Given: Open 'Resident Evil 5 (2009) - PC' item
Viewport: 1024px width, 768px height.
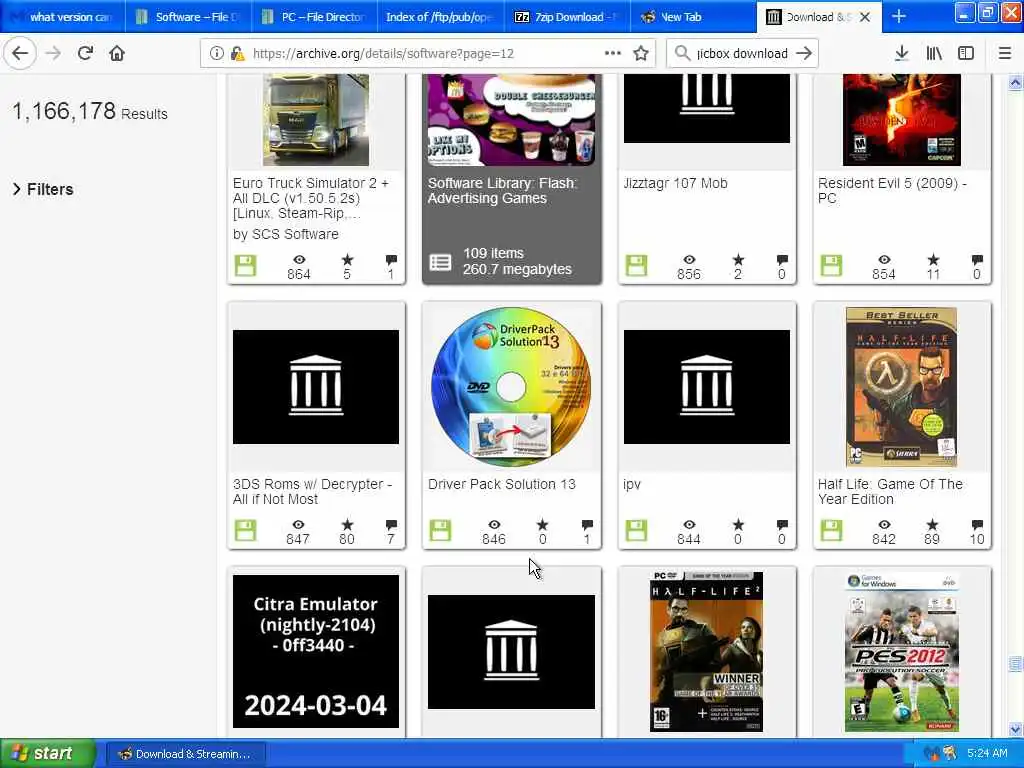Looking at the screenshot, I should coord(892,191).
